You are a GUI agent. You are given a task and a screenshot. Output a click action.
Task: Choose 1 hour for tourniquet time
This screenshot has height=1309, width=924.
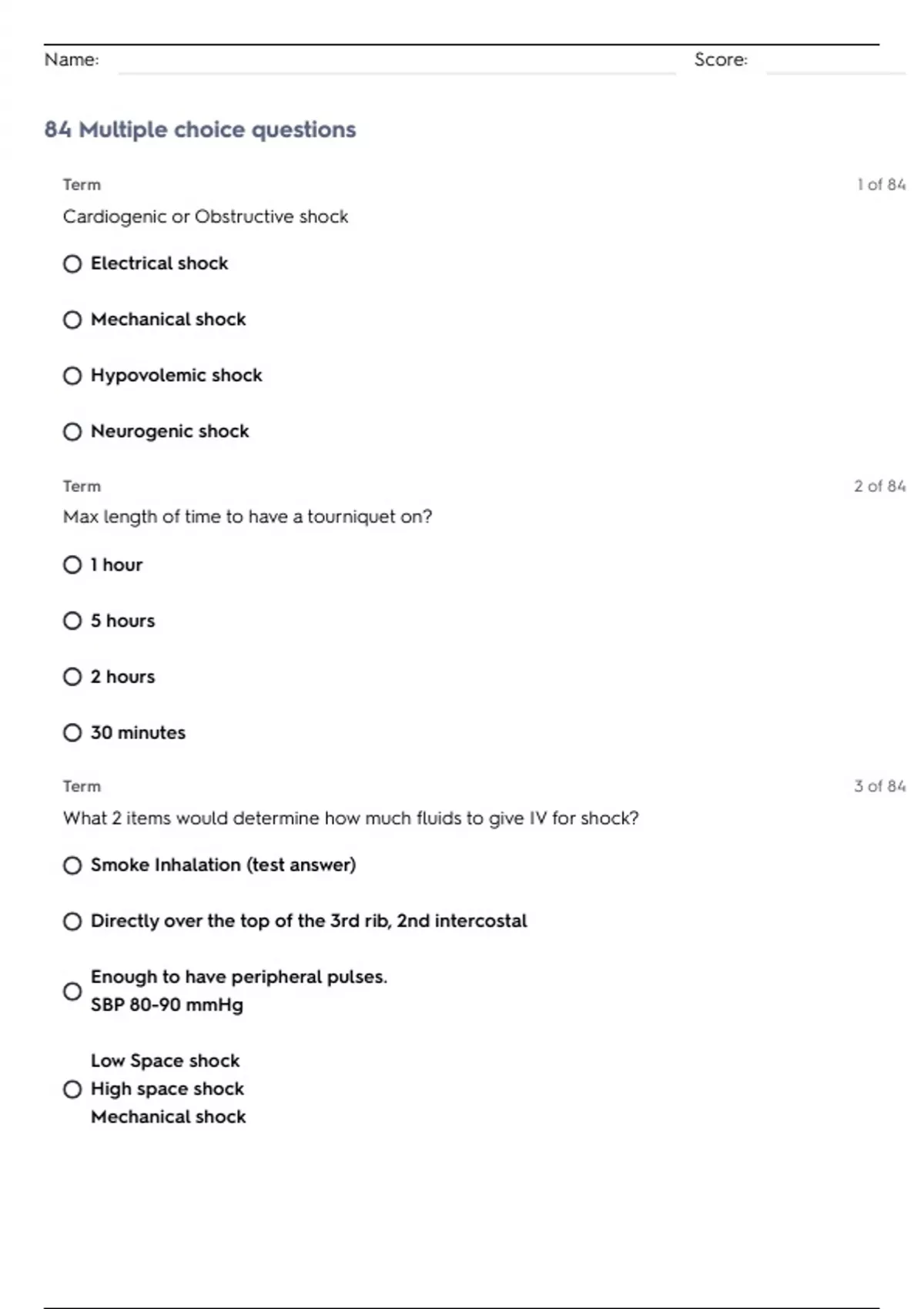pyautogui.click(x=72, y=565)
